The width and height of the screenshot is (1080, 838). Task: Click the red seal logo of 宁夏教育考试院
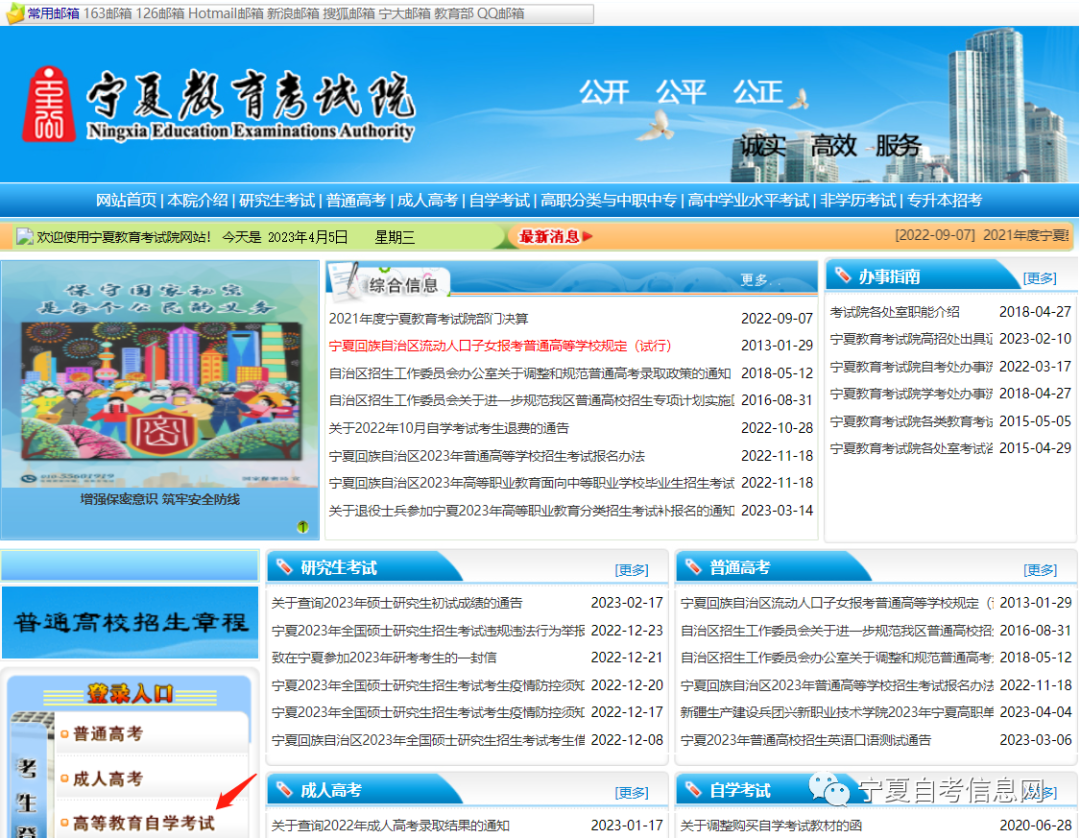(49, 104)
